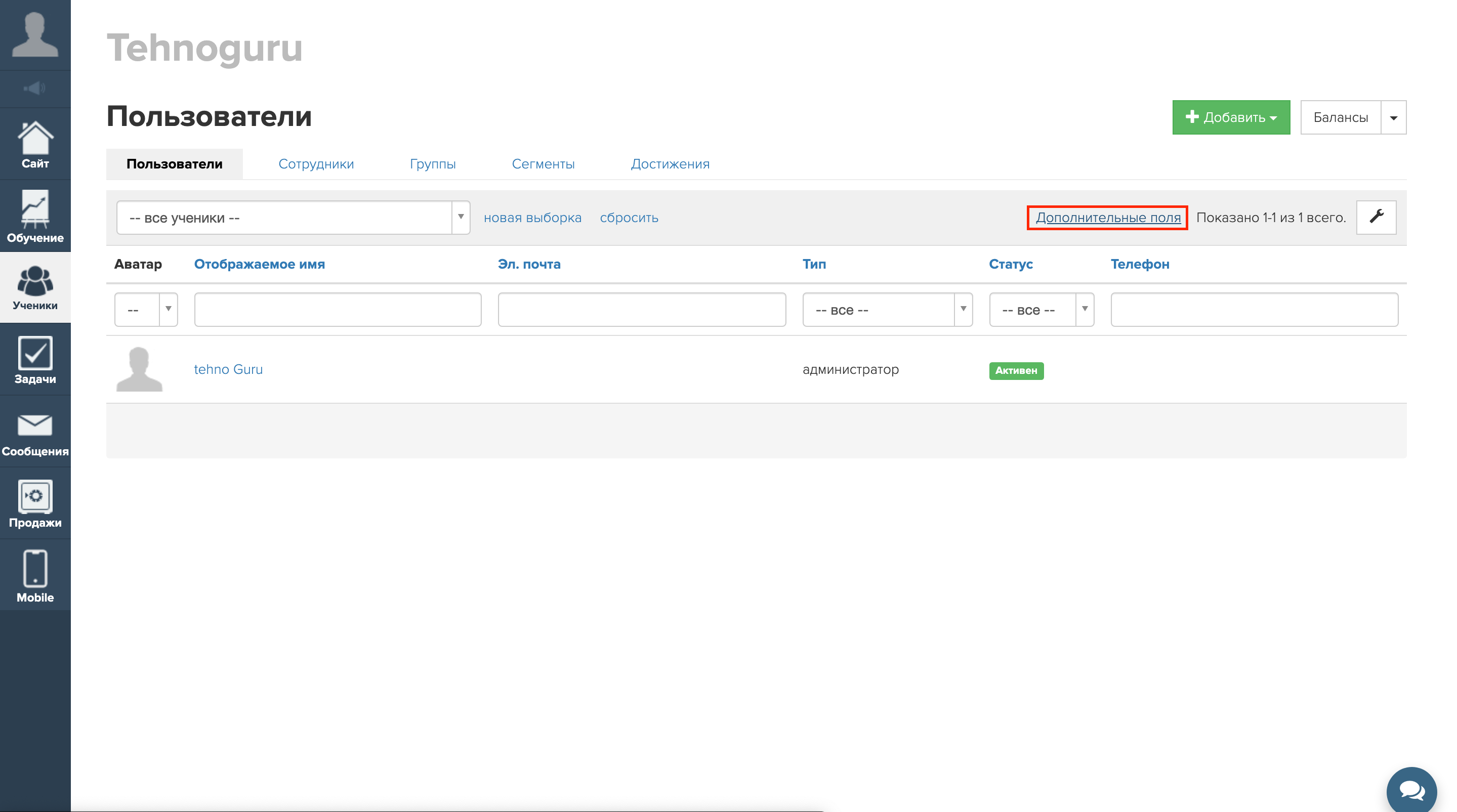Open the tehno Guru user link
Screen dimensions: 1457x812
(228, 369)
